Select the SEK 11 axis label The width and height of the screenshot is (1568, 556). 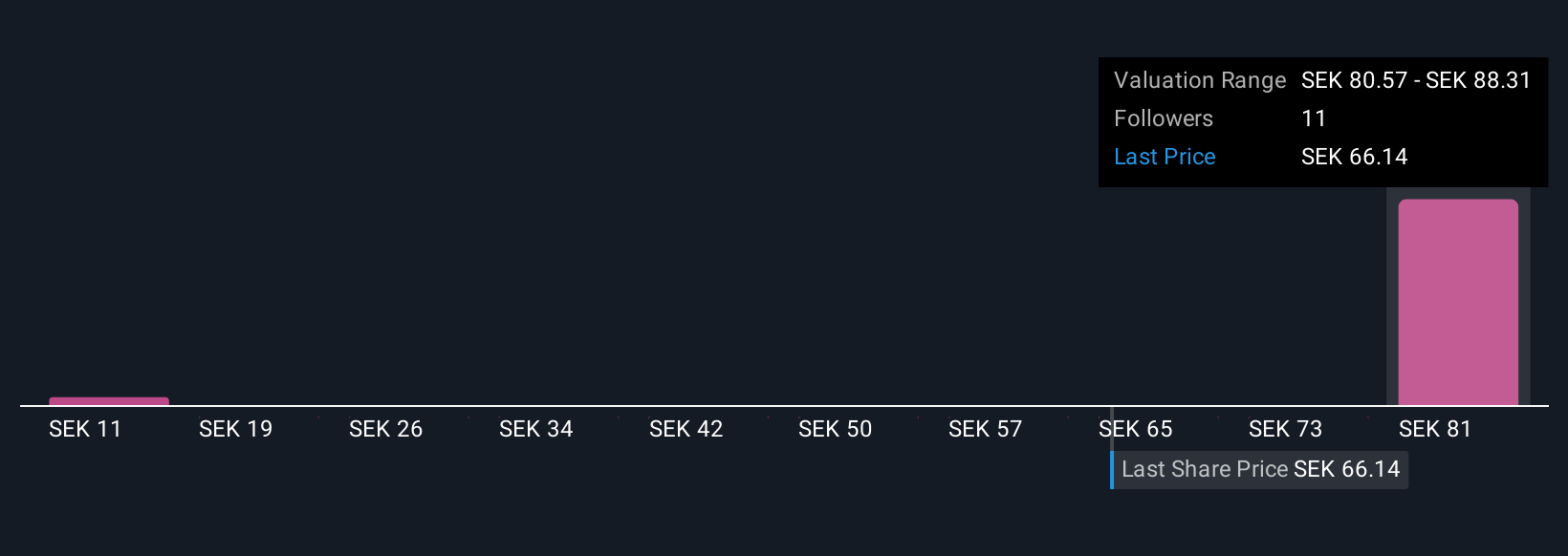pos(85,429)
